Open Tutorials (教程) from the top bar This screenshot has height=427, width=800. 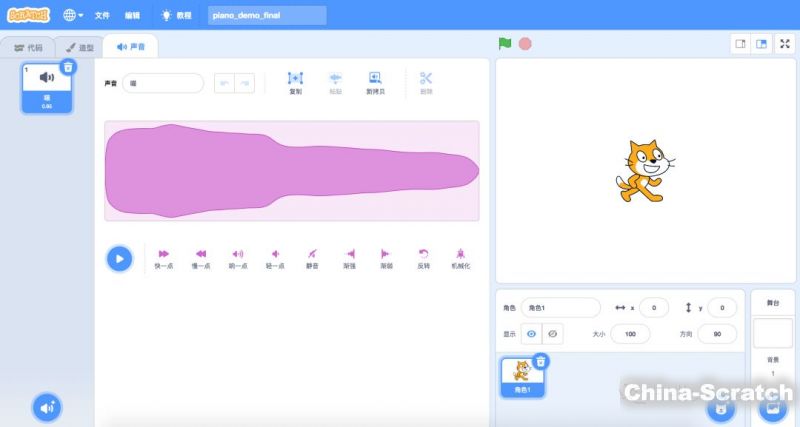click(177, 16)
